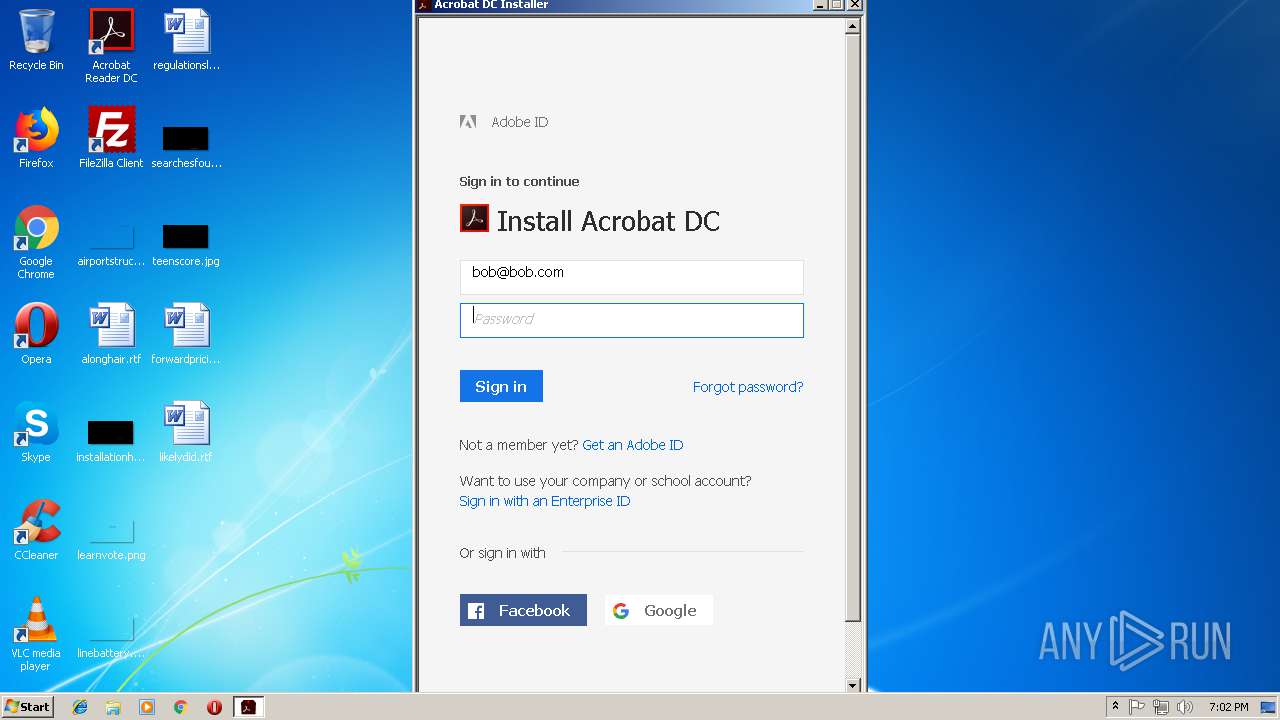
Task: Close the Acrobat DC Installer window
Action: point(854,5)
